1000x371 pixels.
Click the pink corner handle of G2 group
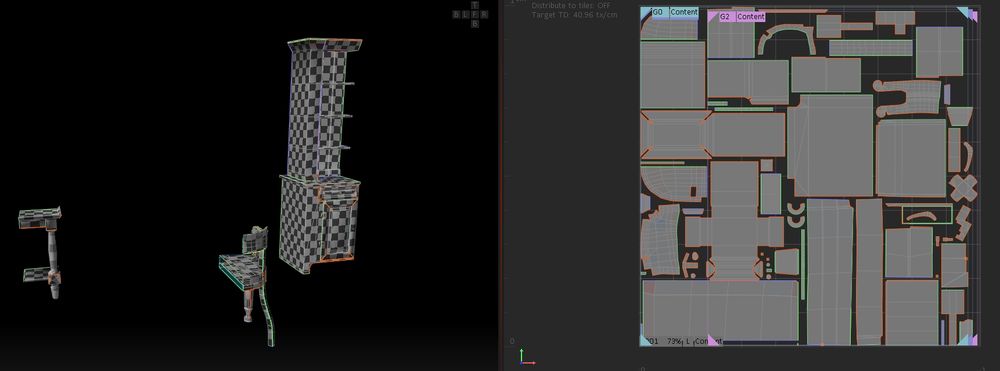pos(711,15)
